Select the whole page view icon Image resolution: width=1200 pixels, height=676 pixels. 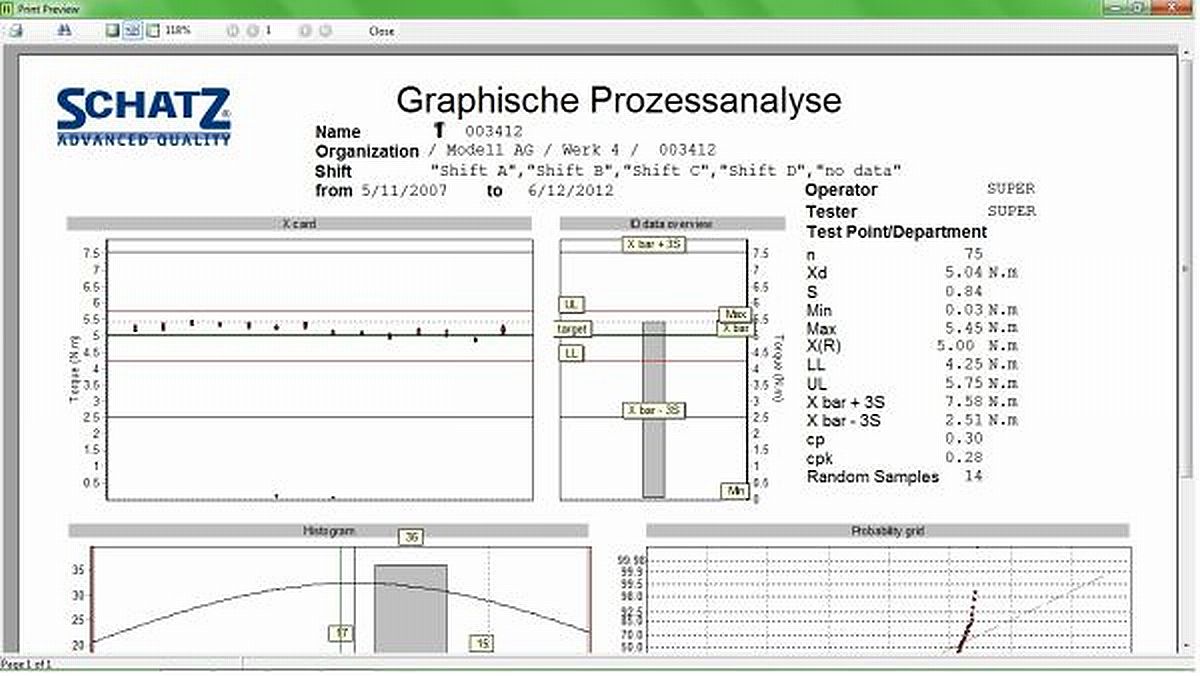click(x=113, y=31)
